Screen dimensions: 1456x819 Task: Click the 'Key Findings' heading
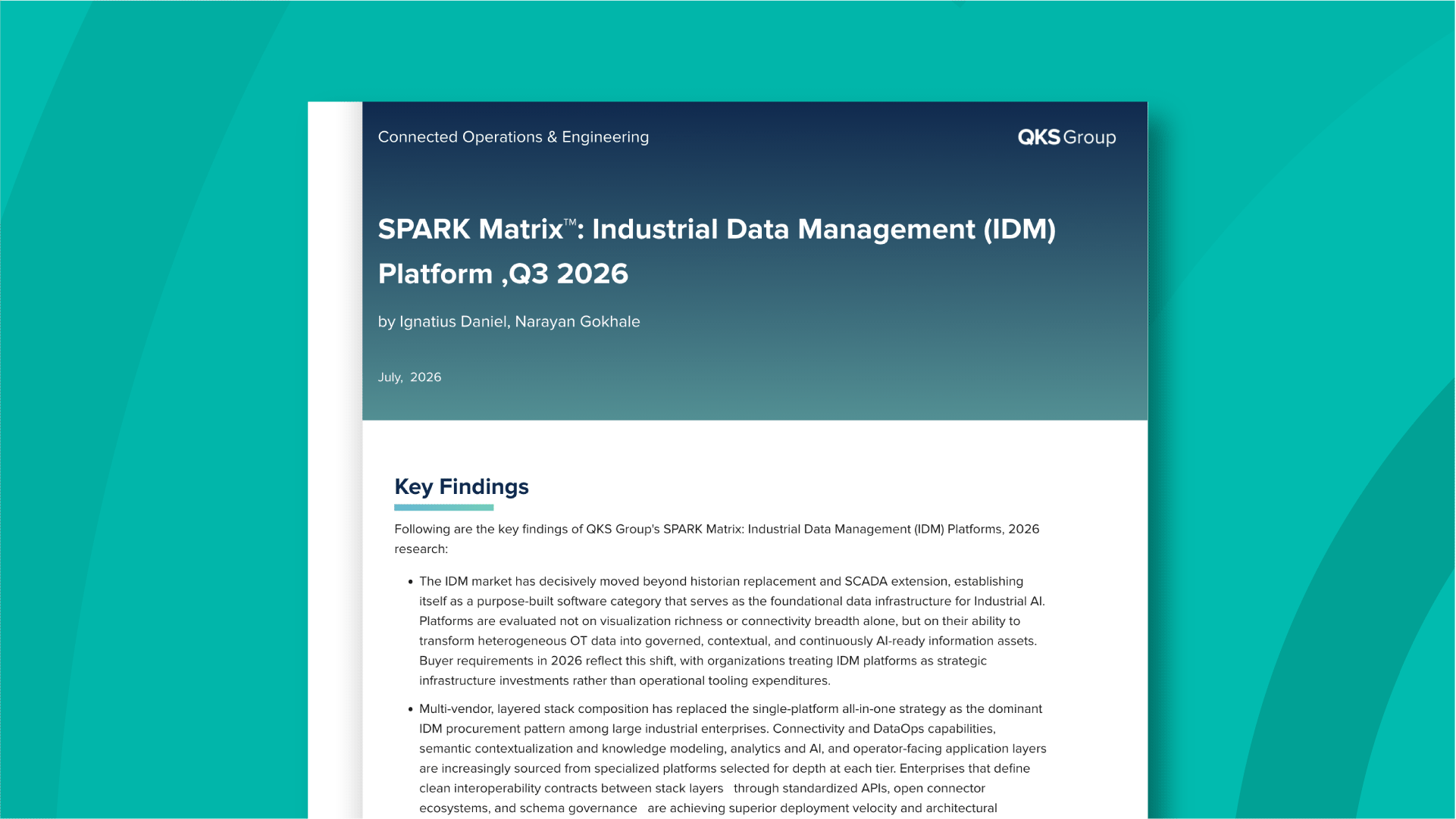point(462,486)
